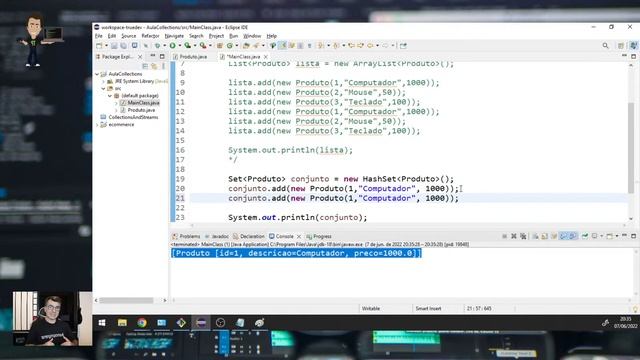Open the Run button dropdown arrow

click(x=180, y=46)
